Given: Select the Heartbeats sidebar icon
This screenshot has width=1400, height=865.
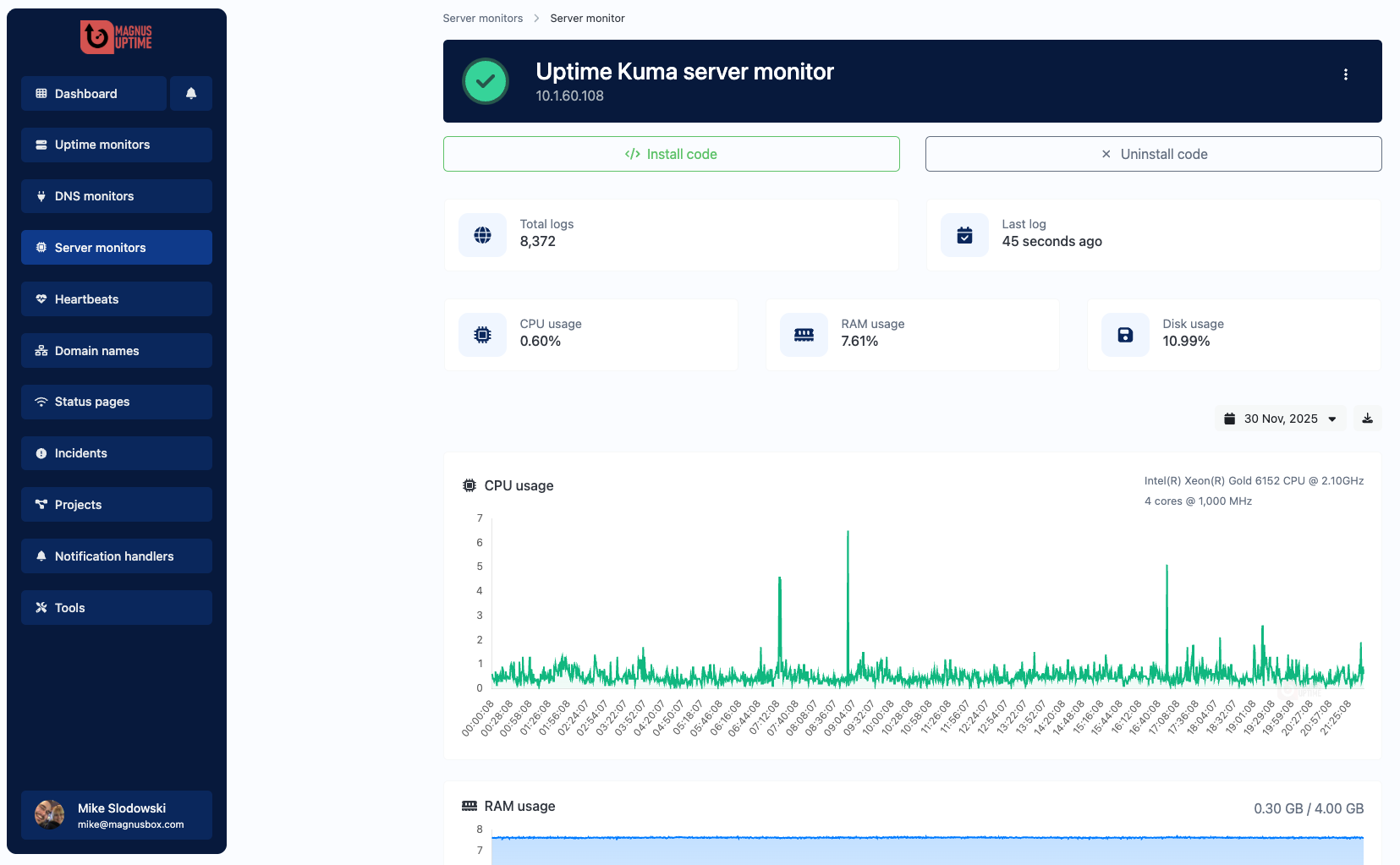Looking at the screenshot, I should pos(41,298).
